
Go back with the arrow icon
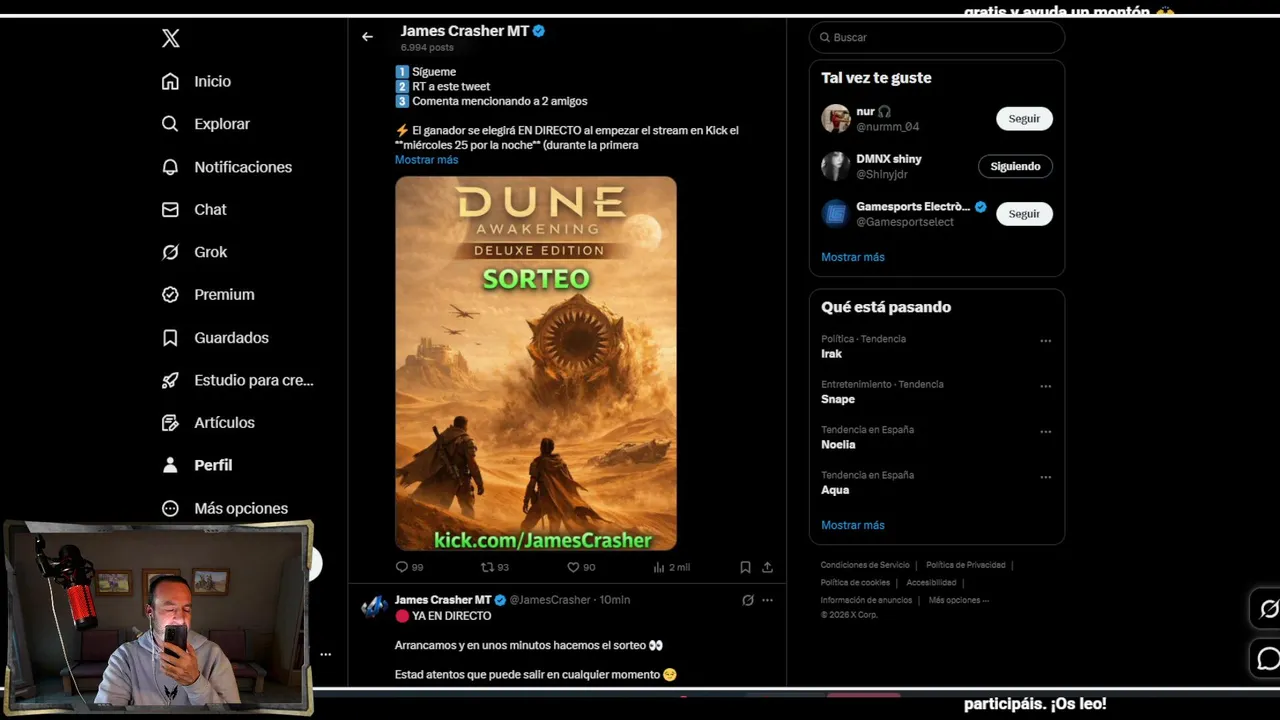tap(367, 37)
